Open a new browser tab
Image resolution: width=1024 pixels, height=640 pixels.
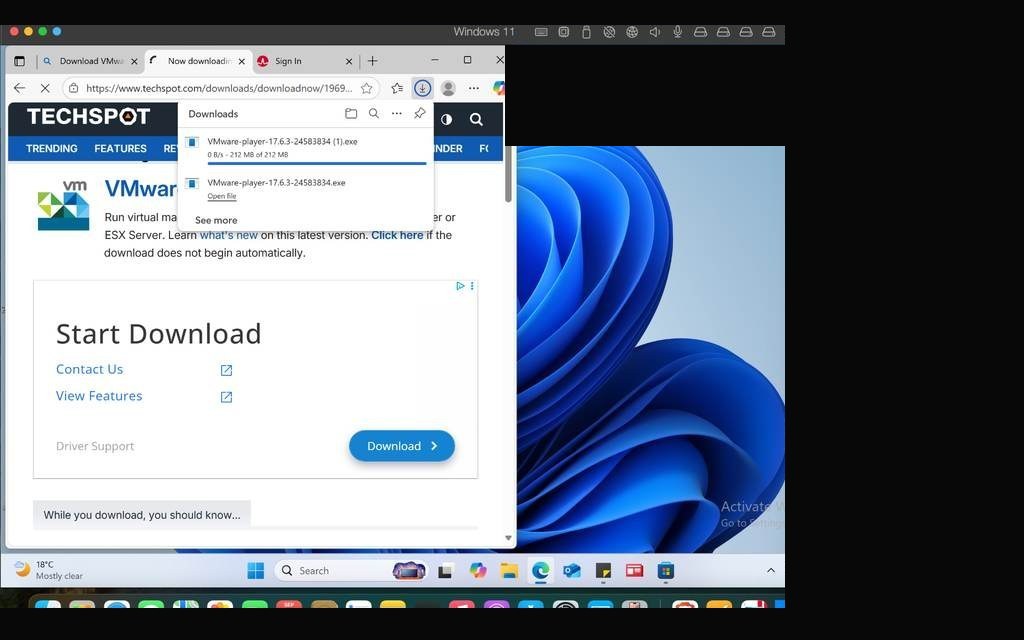(x=372, y=61)
